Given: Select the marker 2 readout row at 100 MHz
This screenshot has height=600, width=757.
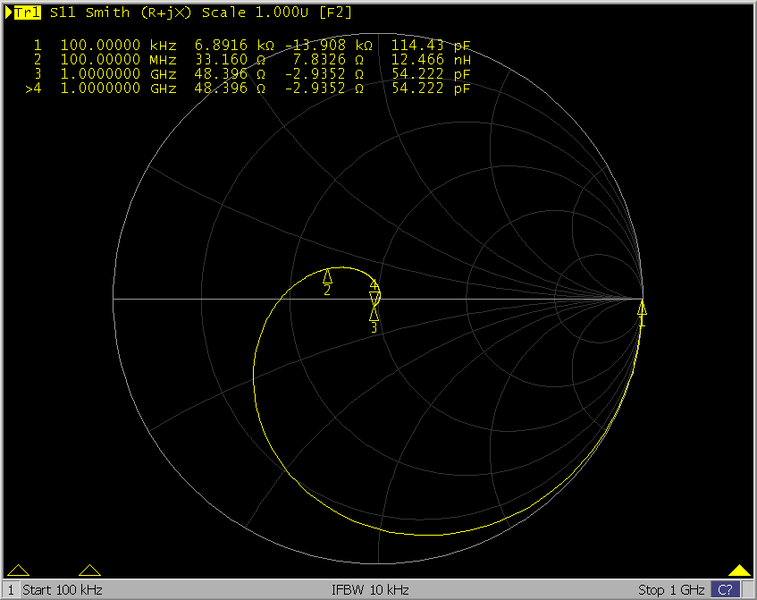Looking at the screenshot, I should pos(252,60).
